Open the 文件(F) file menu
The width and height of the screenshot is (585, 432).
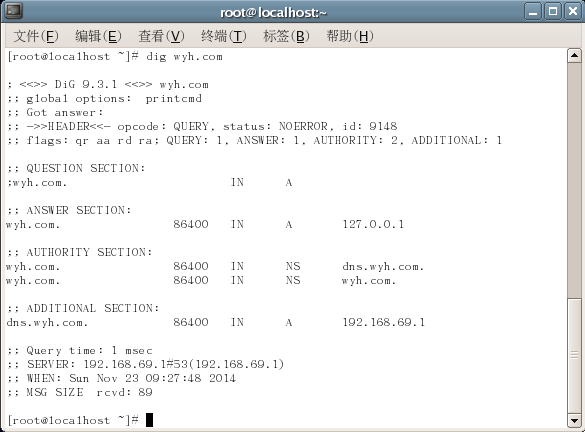36,36
